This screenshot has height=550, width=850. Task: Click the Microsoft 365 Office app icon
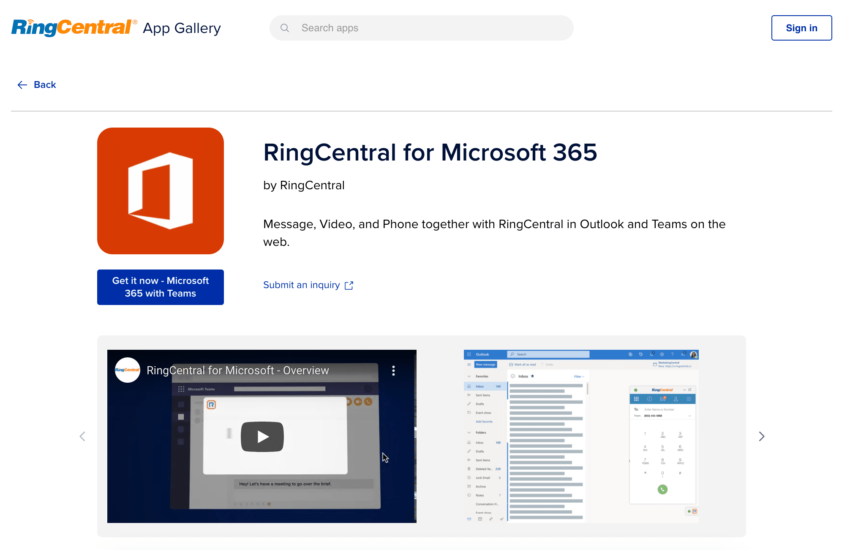[160, 190]
